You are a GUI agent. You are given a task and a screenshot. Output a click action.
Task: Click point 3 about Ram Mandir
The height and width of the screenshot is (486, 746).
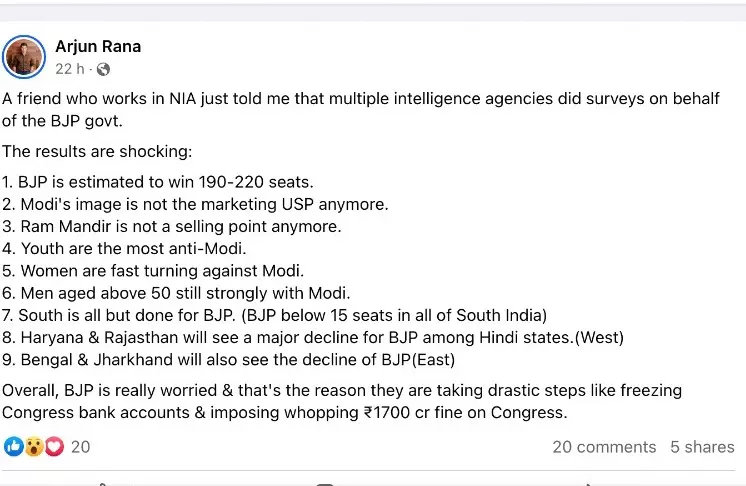tap(172, 226)
